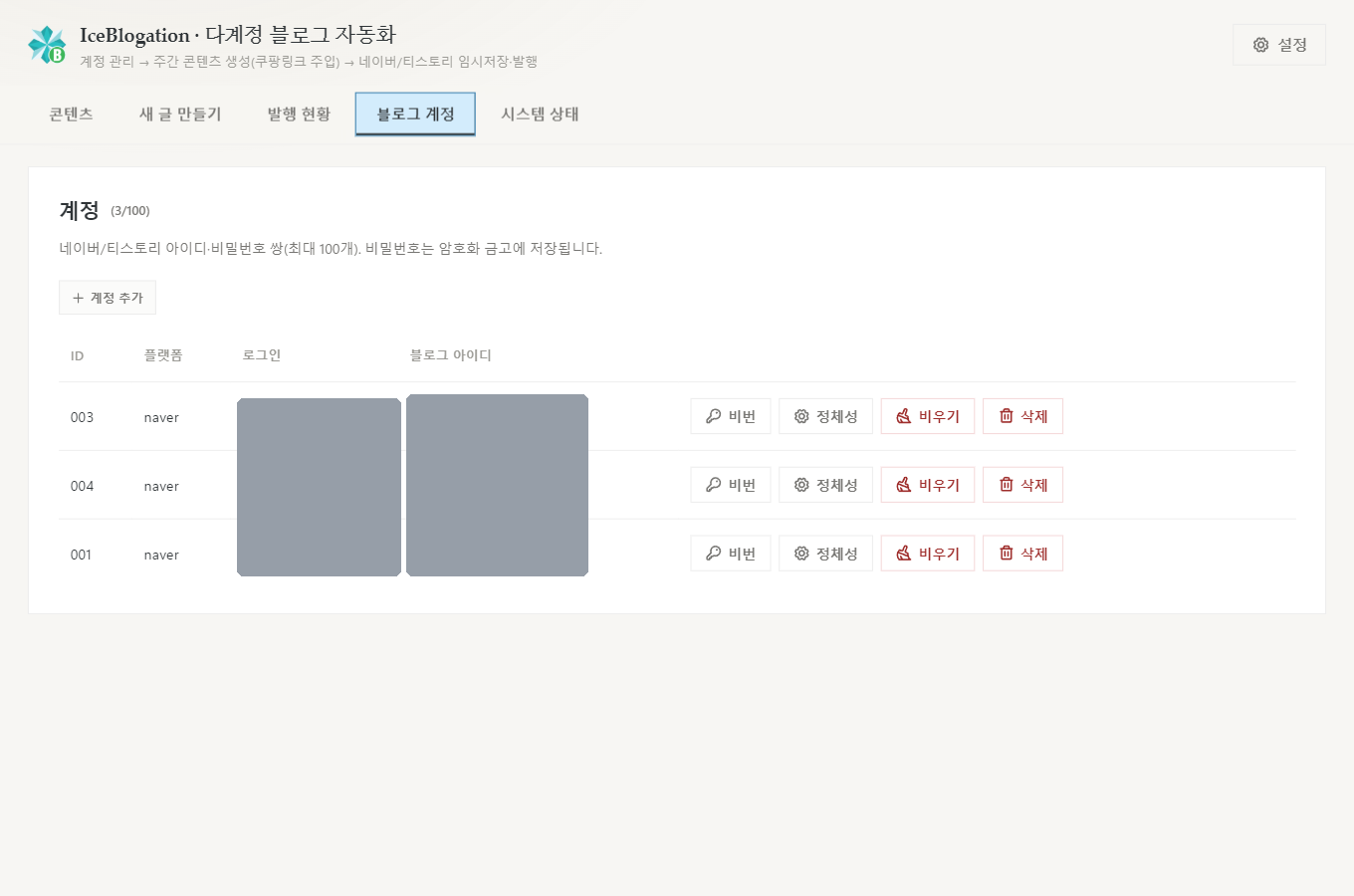Click the gear icon in row 001

tap(801, 554)
